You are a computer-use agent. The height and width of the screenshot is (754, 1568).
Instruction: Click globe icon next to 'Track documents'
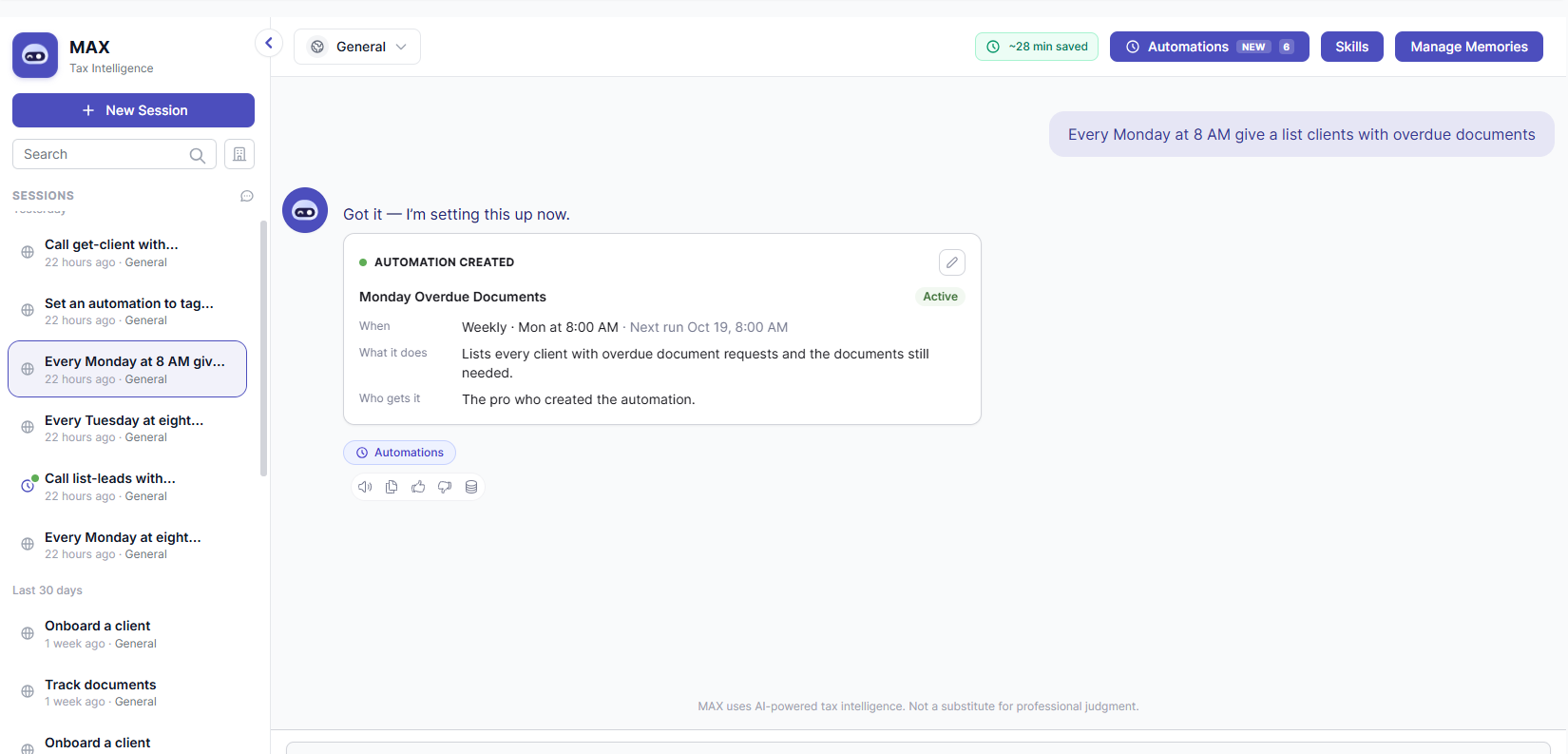(28, 691)
